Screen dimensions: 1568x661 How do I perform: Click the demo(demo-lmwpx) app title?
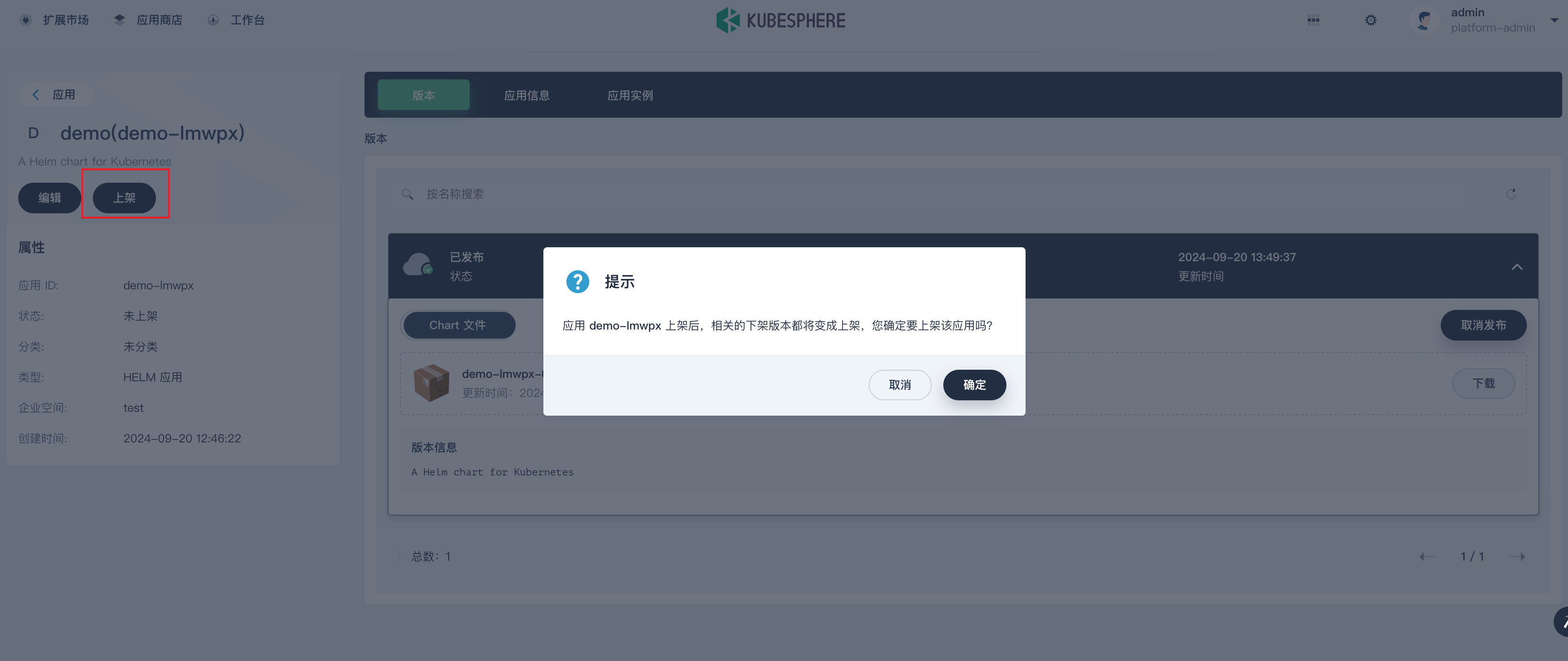coord(152,132)
